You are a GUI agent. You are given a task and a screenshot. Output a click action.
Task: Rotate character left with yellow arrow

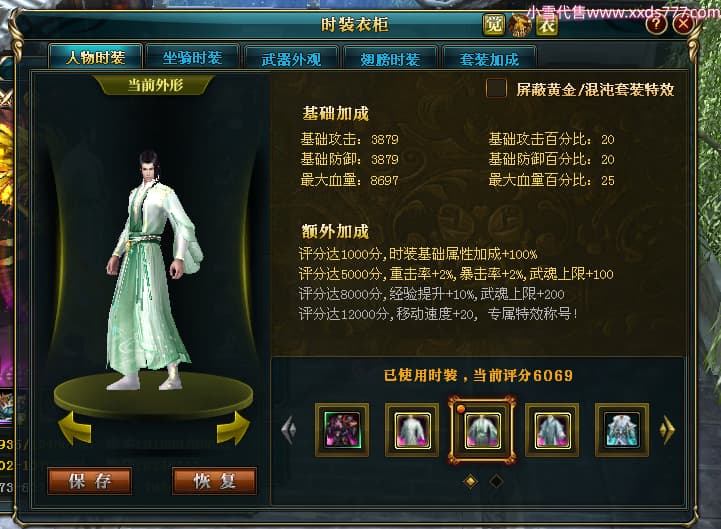click(75, 428)
